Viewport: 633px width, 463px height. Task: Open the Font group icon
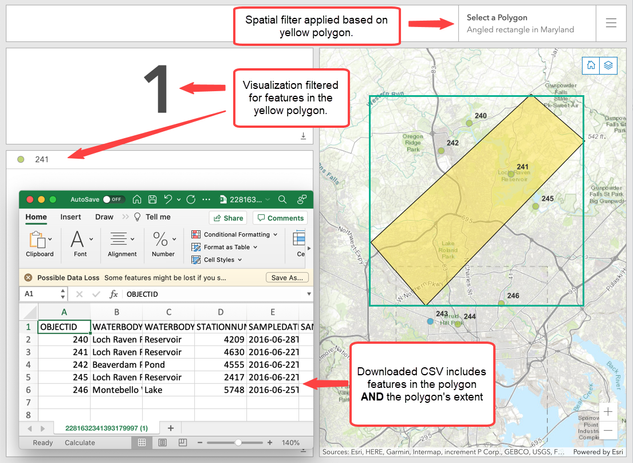point(77,239)
